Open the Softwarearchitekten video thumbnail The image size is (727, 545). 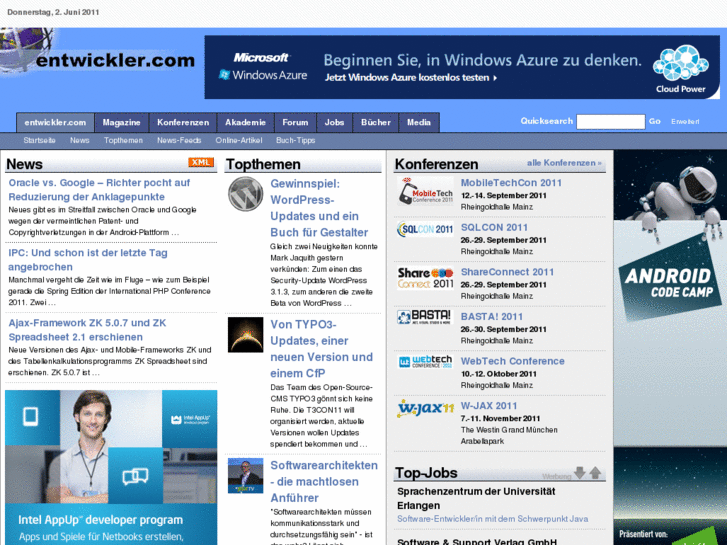(x=246, y=476)
